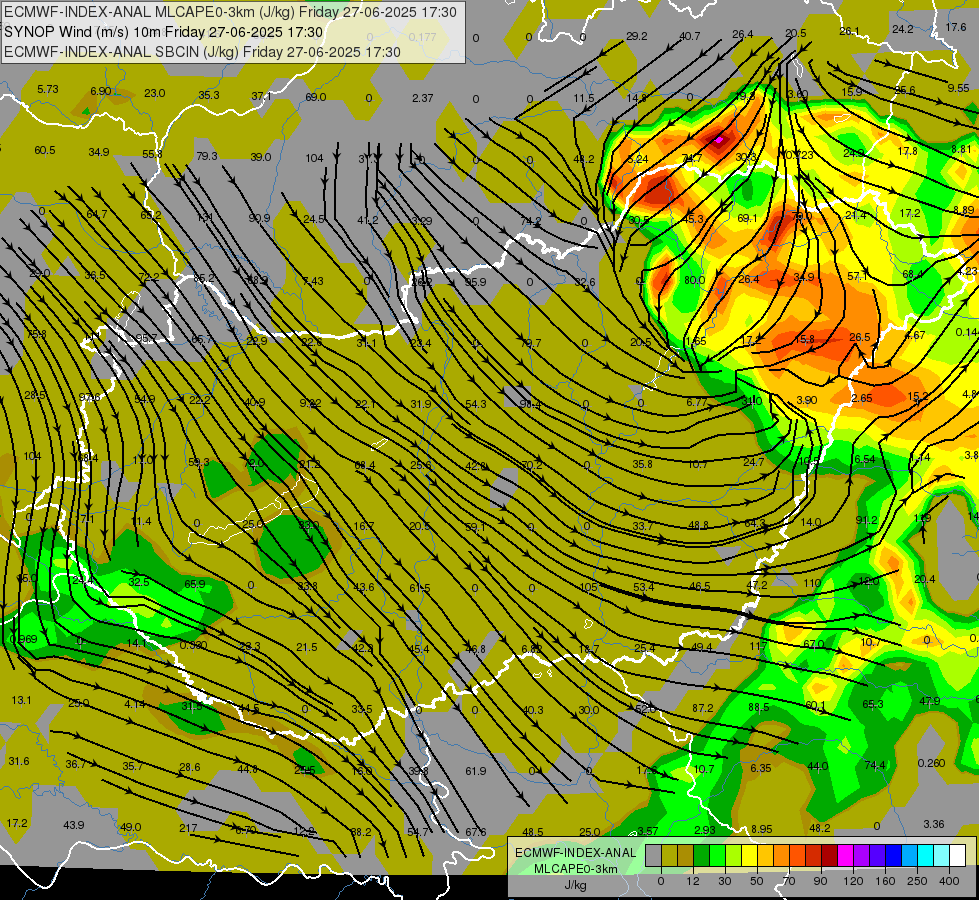Click the map value 98.4
The image size is (979, 900).
point(530,405)
